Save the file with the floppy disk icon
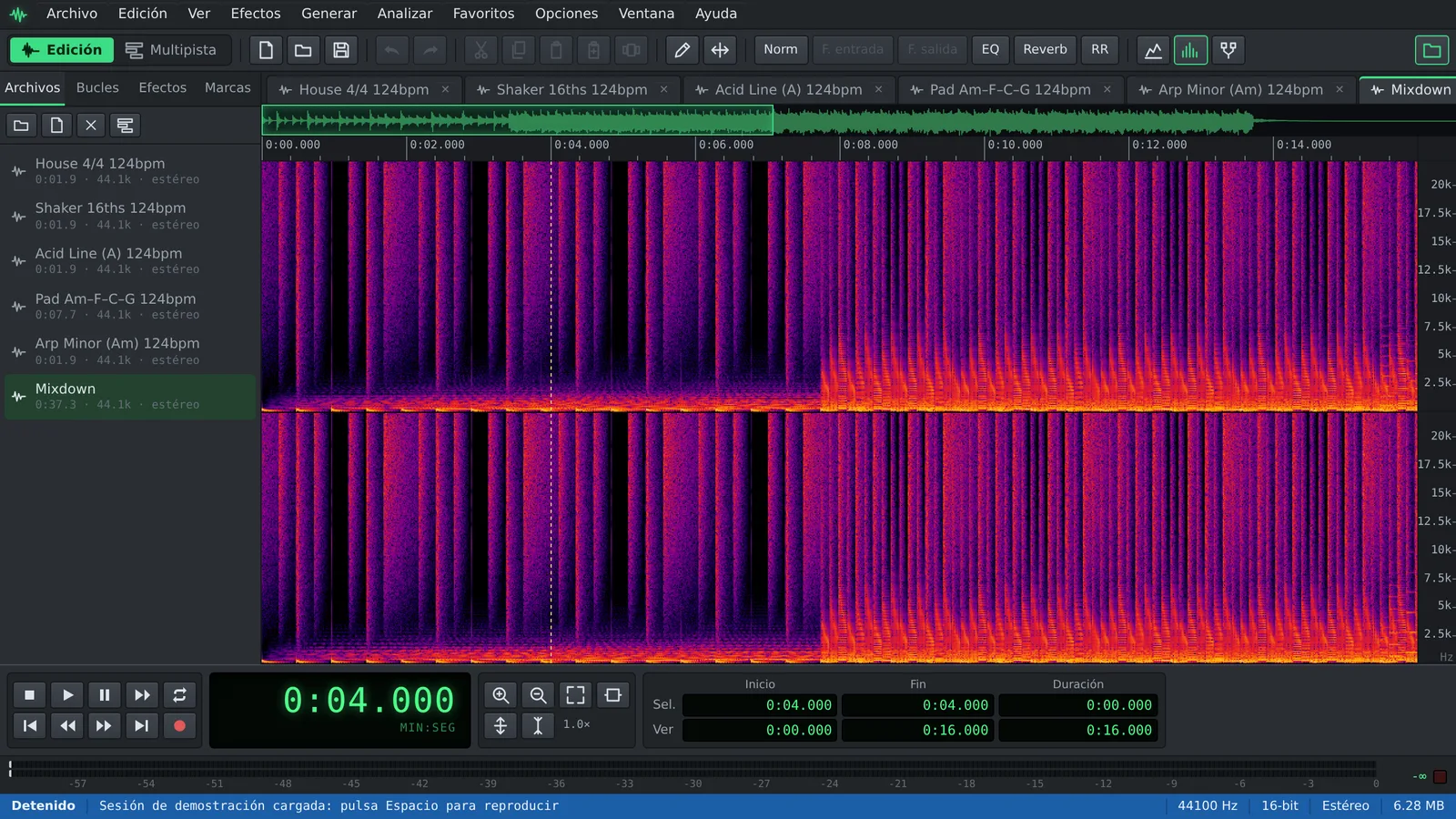1456x819 pixels. click(341, 50)
